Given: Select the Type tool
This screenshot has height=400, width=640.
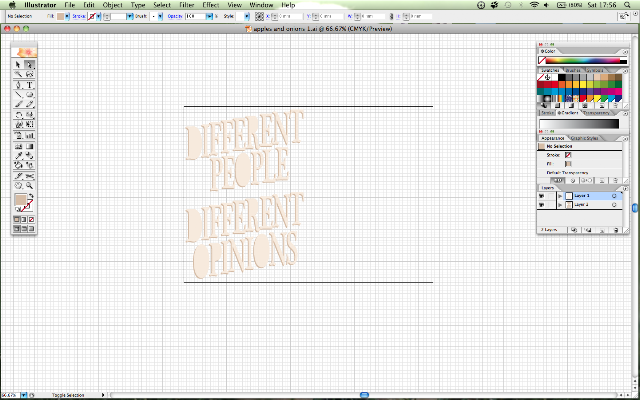Looking at the screenshot, I should (x=29, y=85).
